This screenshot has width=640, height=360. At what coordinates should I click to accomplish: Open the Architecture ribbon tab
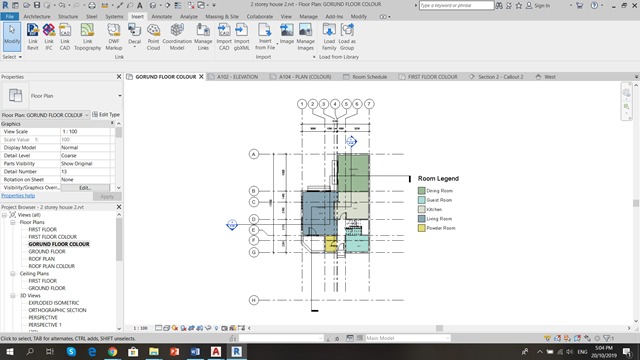[37, 16]
